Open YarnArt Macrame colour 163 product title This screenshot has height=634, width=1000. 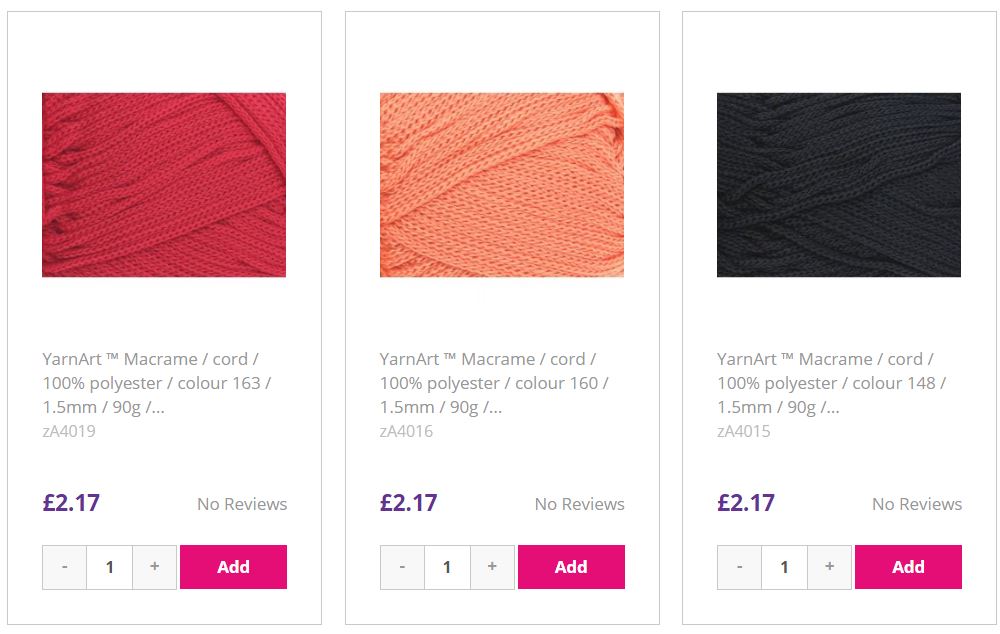click(x=157, y=383)
